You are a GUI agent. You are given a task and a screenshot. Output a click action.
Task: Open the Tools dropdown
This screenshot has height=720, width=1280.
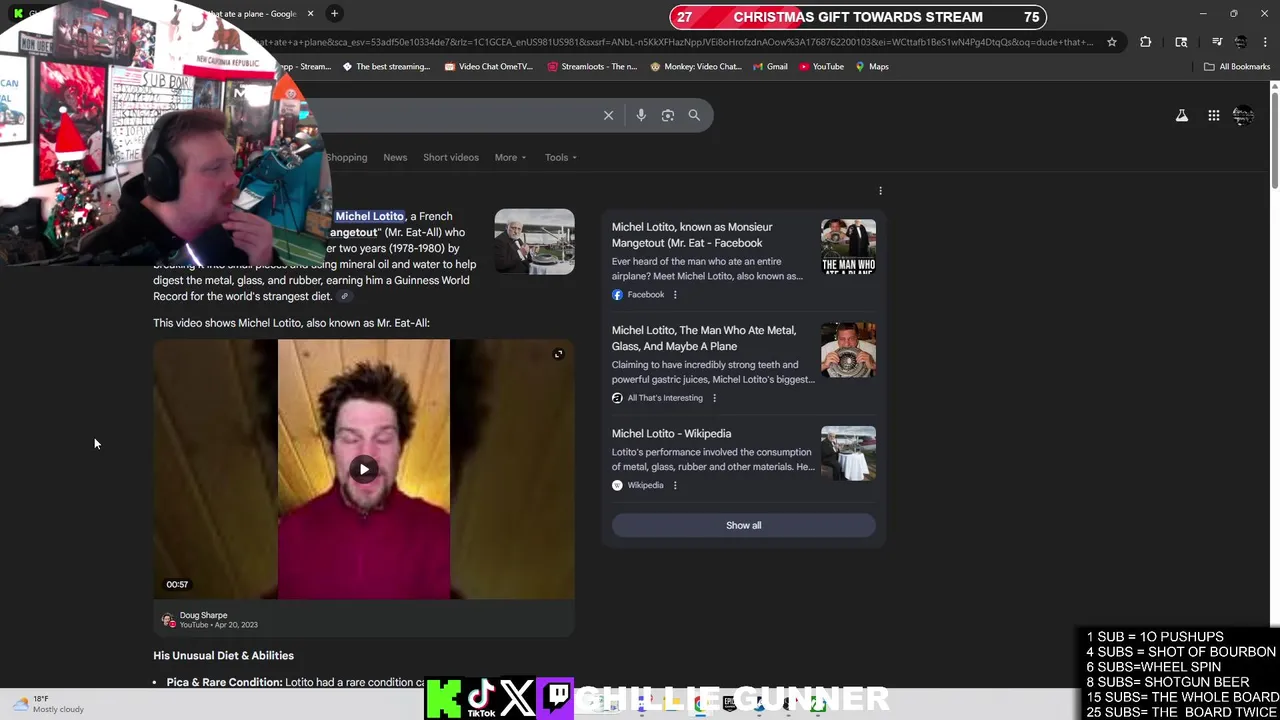[561, 158]
